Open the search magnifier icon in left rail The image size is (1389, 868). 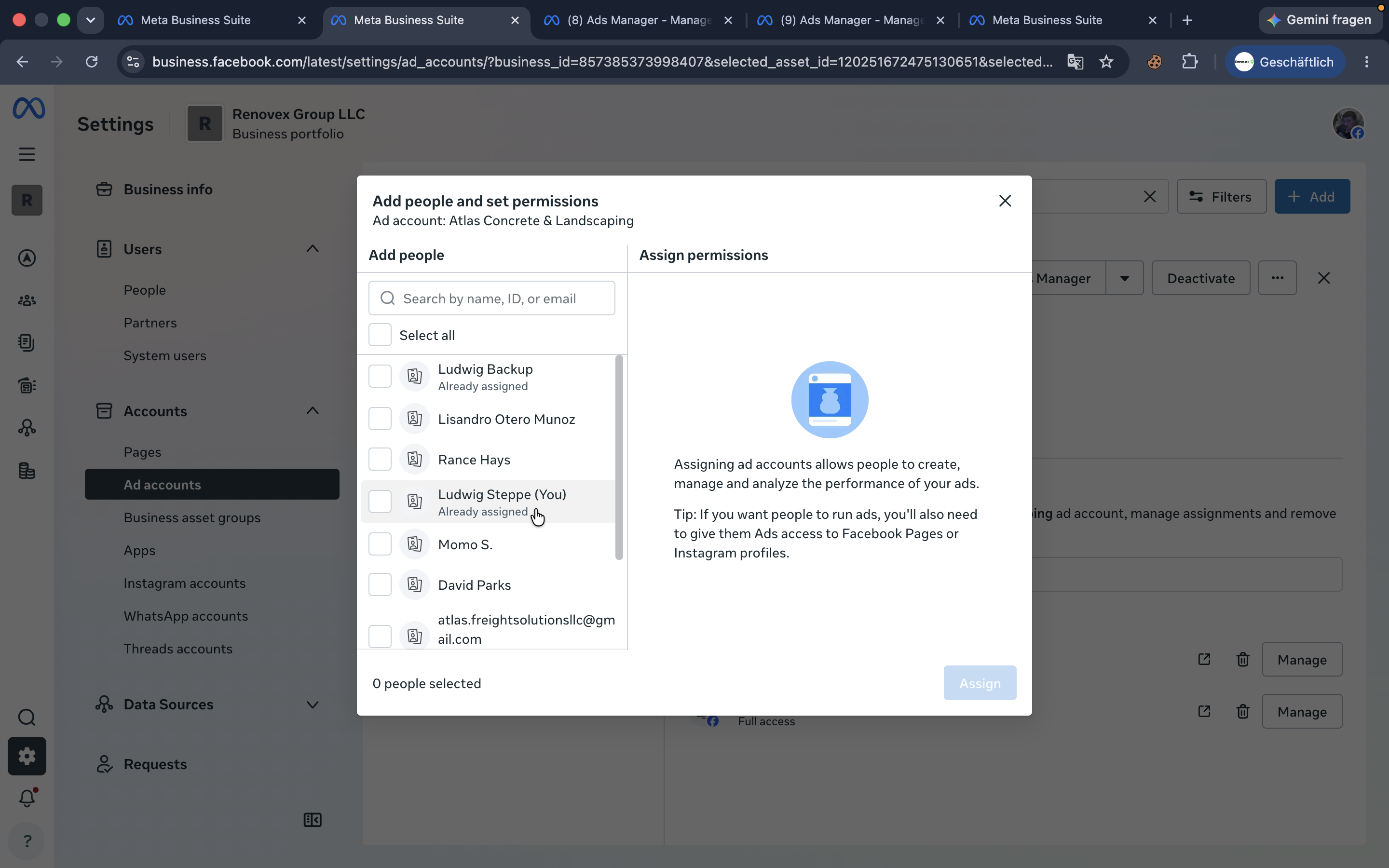point(27,717)
